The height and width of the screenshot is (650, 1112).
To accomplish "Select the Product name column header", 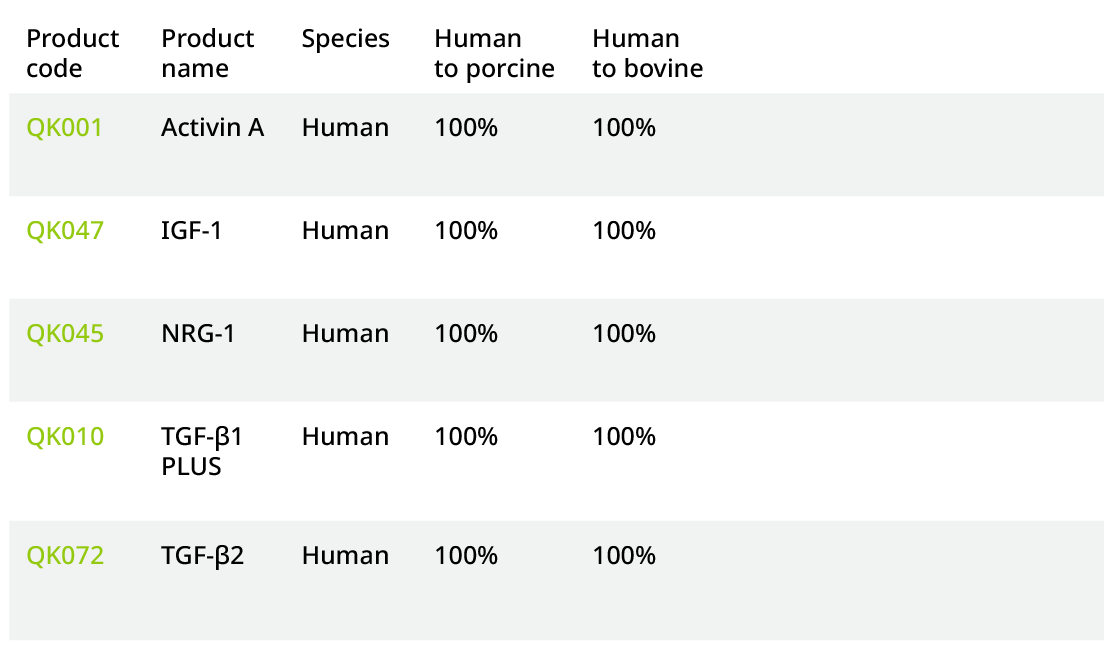I will [x=208, y=54].
